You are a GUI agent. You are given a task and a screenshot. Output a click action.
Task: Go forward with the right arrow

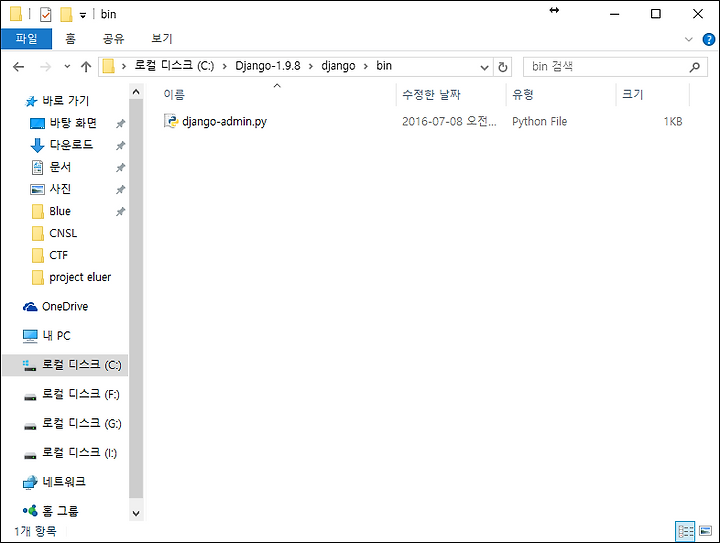click(x=45, y=67)
